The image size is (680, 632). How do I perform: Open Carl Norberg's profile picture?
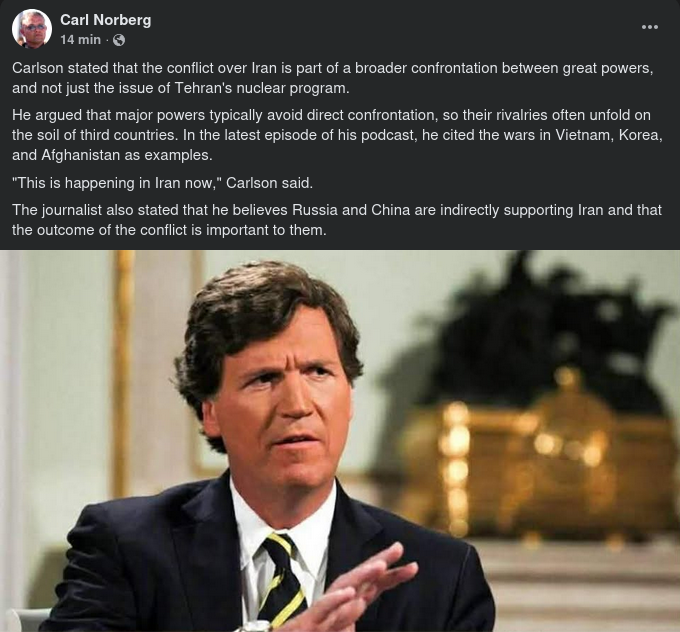tap(32, 29)
